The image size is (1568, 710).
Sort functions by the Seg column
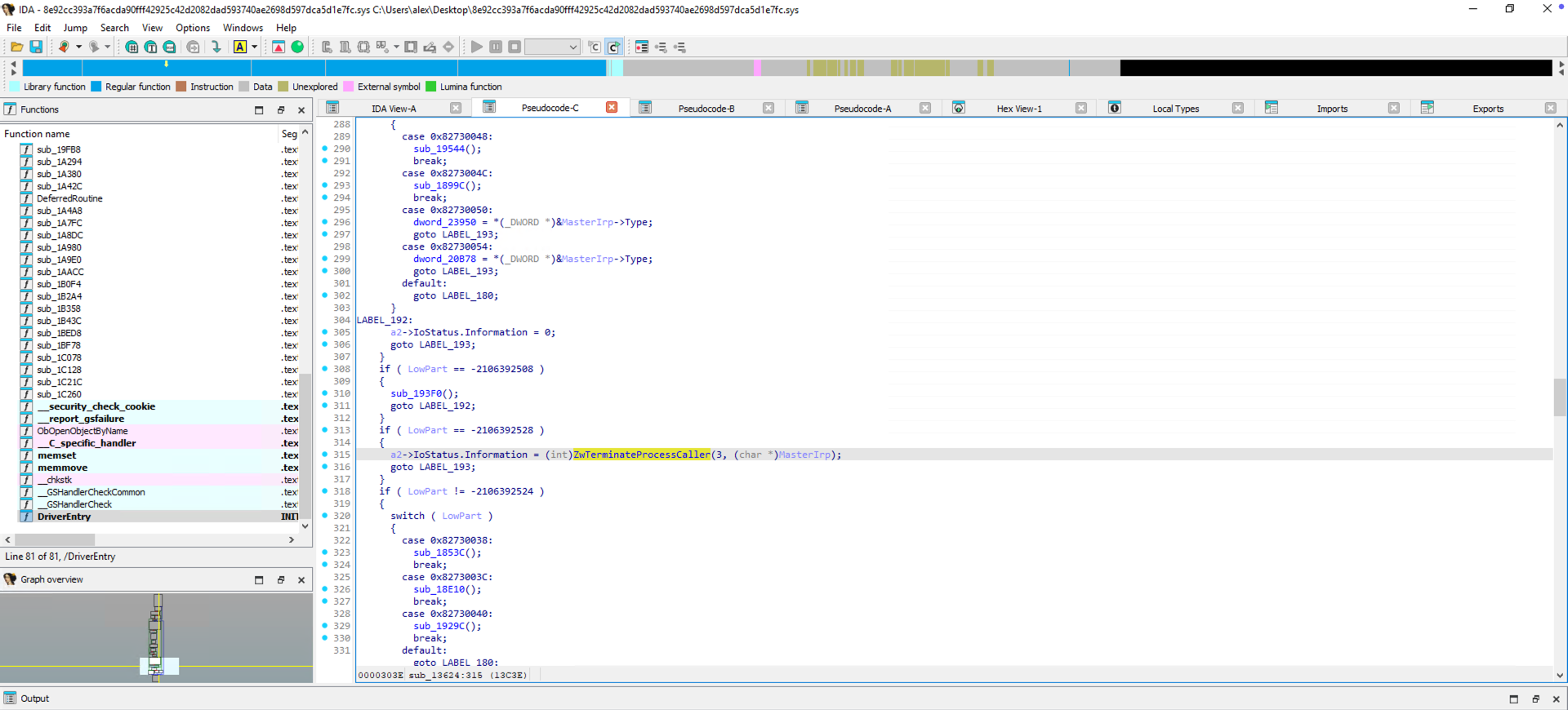pos(289,134)
